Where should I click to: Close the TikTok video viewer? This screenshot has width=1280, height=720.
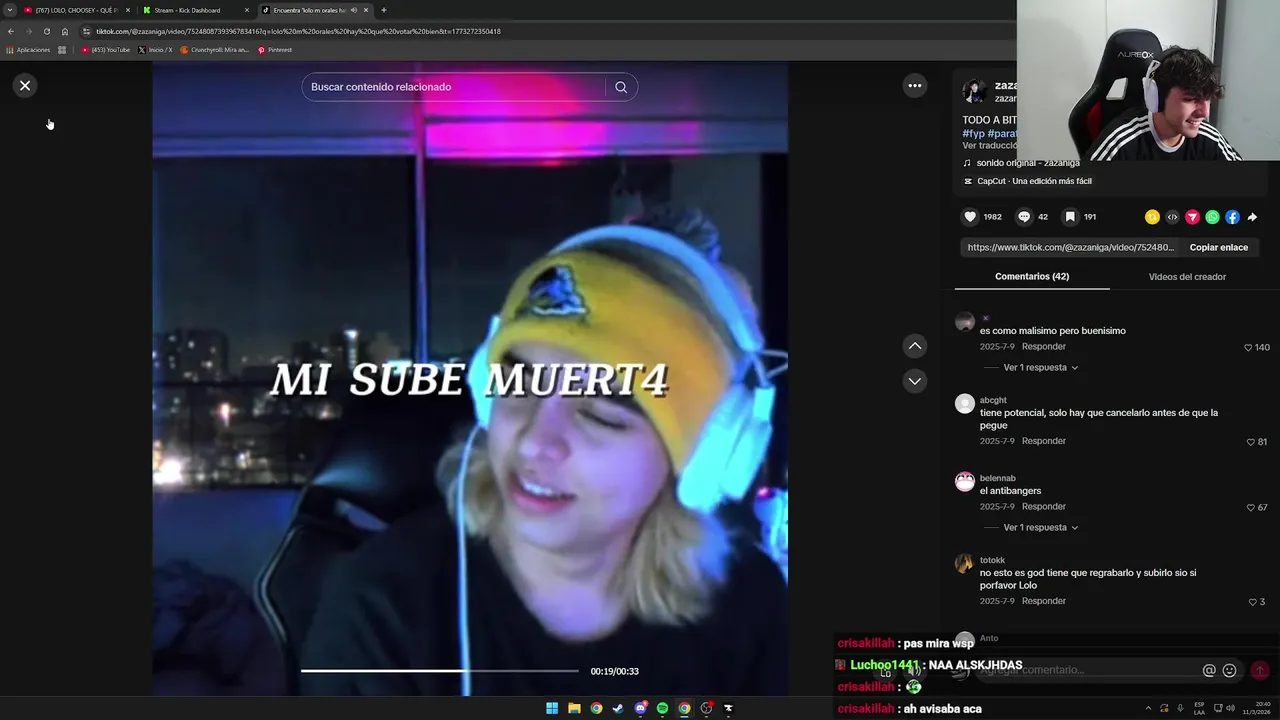point(25,85)
